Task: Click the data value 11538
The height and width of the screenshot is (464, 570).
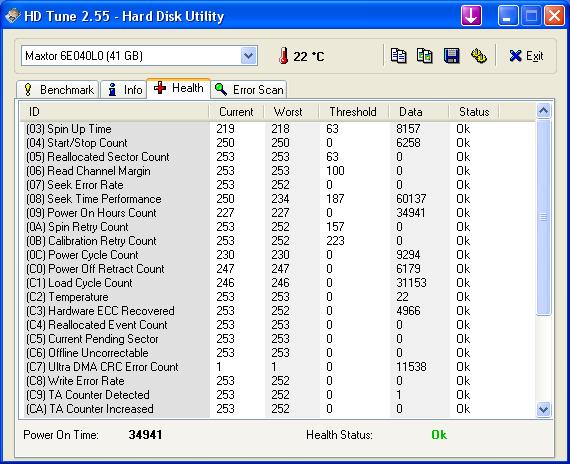Action: (411, 367)
